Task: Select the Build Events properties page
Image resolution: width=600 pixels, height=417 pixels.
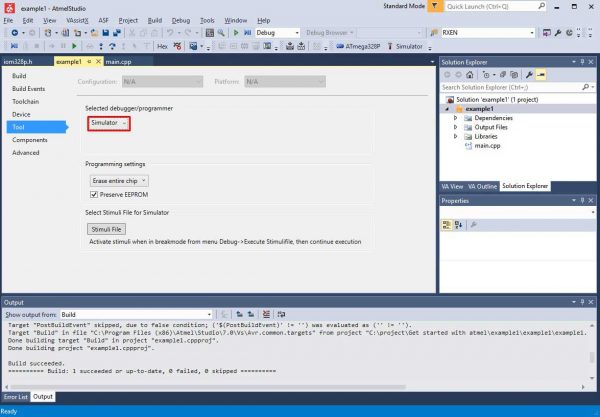Action: click(x=28, y=89)
